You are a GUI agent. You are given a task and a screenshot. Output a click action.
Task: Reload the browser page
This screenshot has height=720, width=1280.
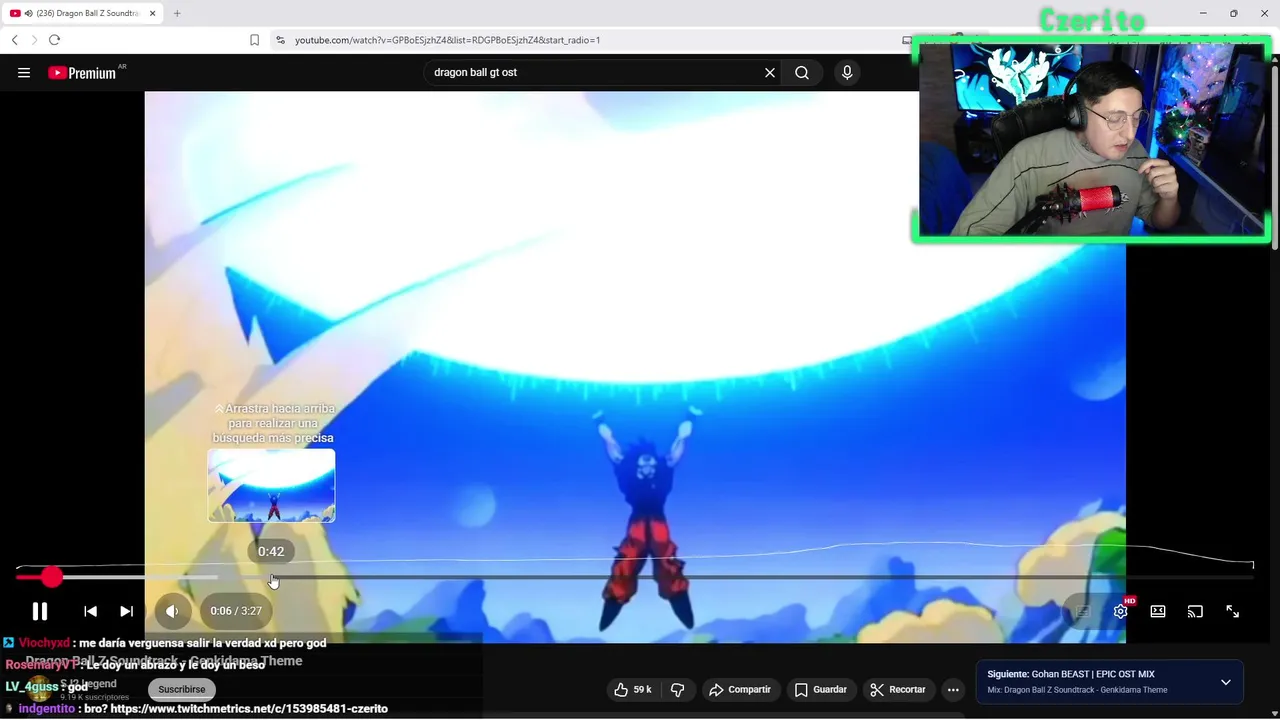point(54,40)
